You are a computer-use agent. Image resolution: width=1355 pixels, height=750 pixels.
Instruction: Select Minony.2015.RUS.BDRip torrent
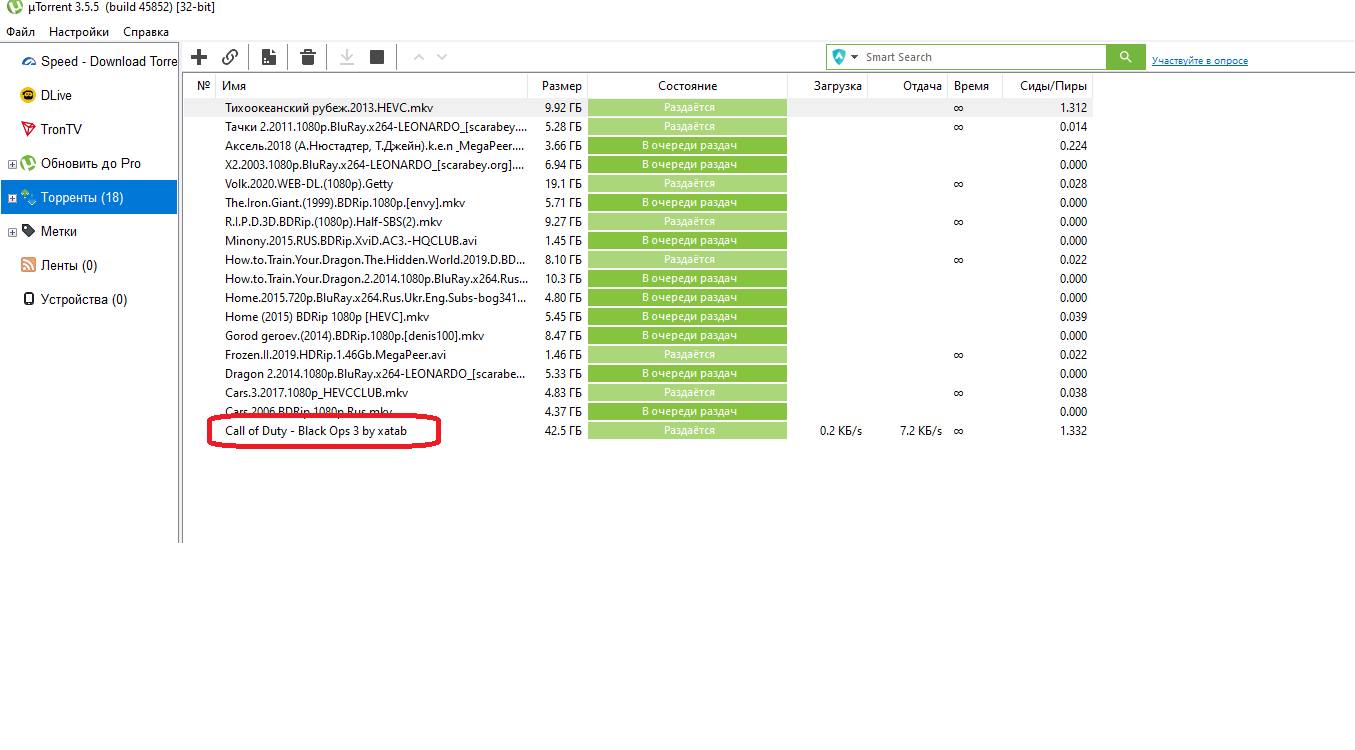(x=352, y=240)
